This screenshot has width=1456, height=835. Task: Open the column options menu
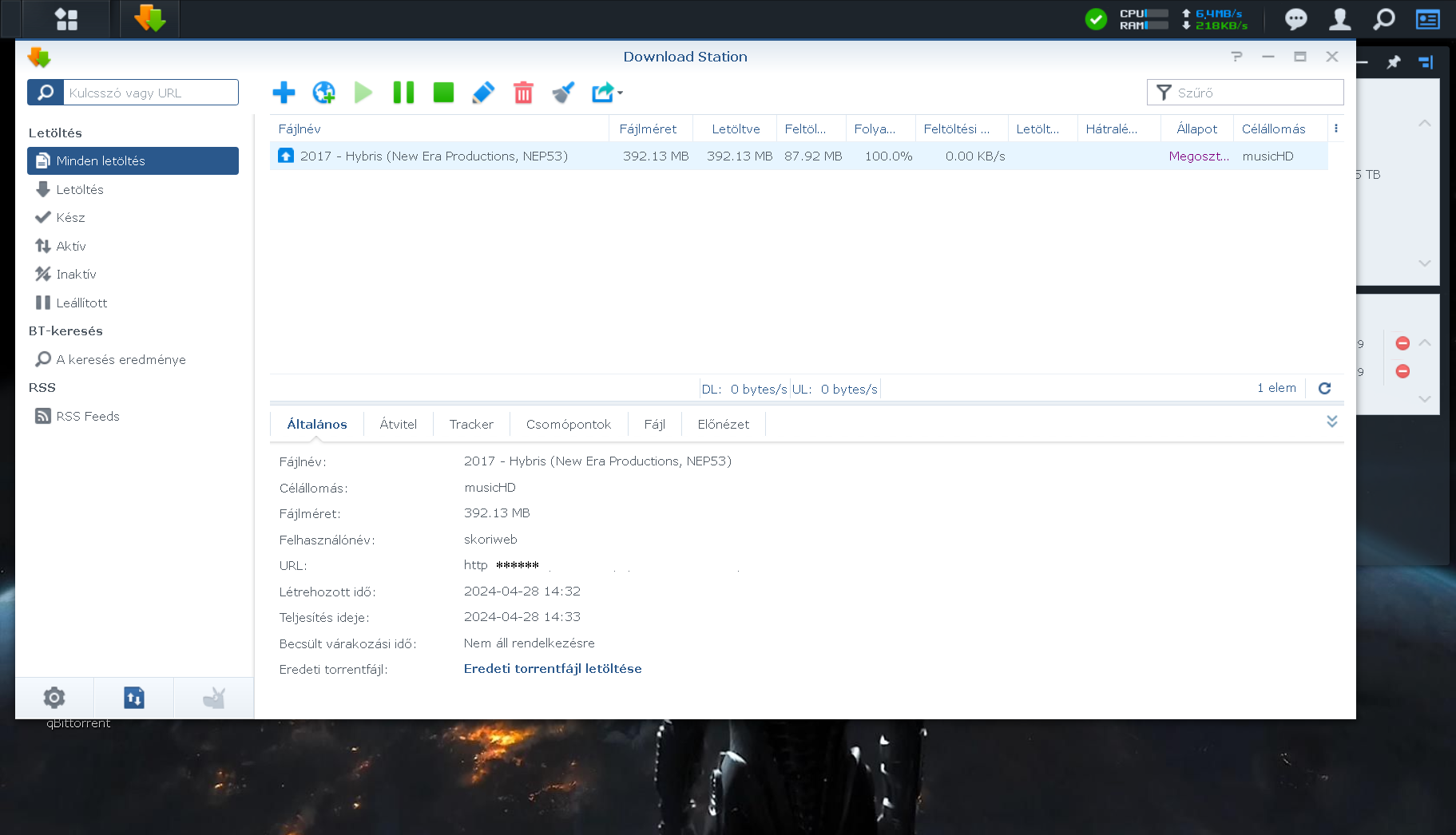point(1335,129)
